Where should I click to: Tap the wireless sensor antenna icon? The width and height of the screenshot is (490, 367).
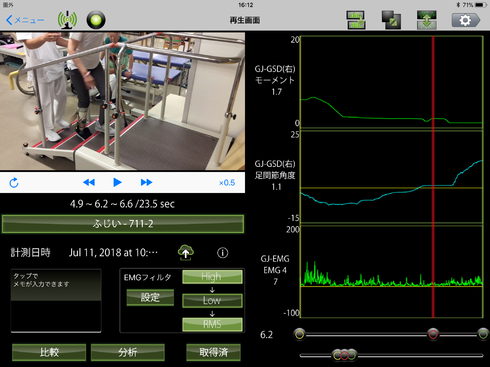(67, 20)
